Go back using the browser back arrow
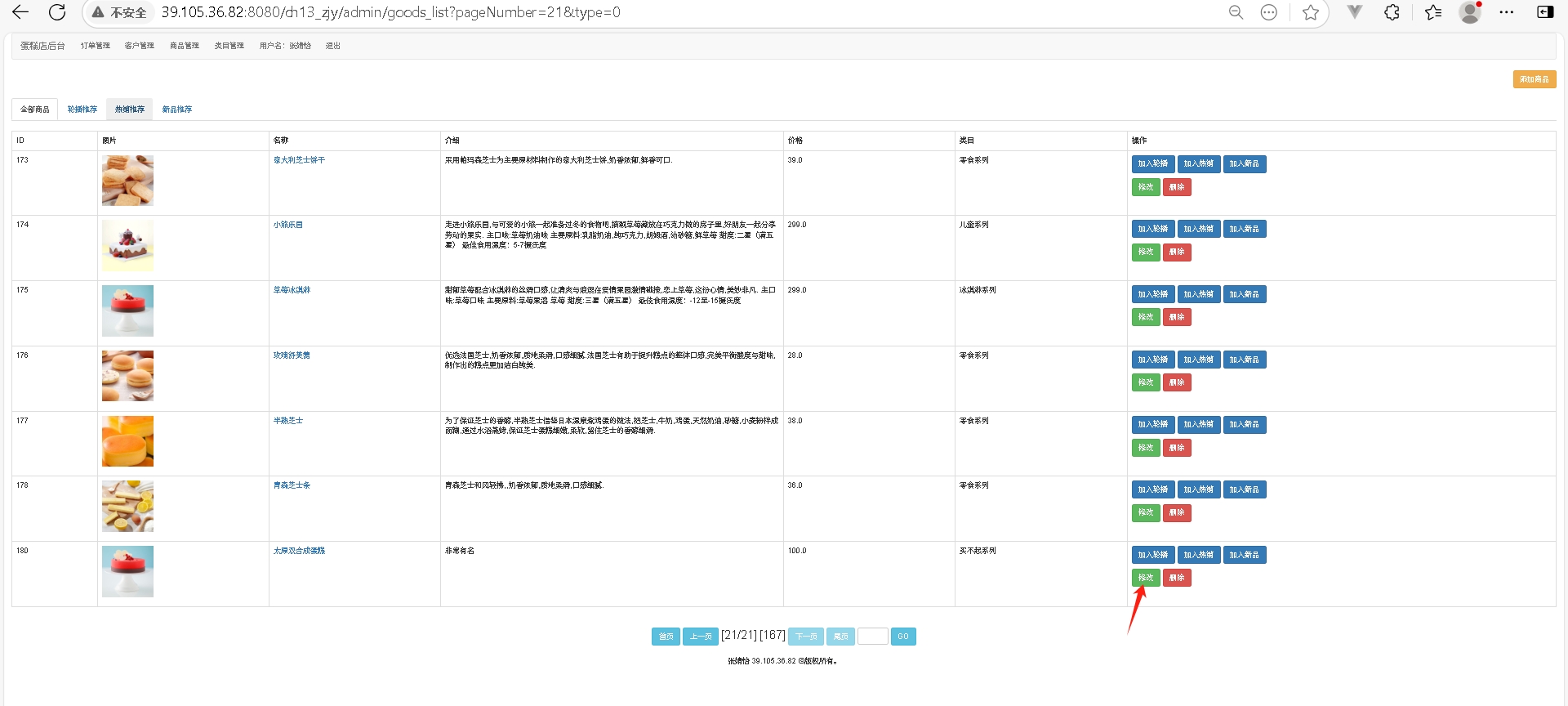The height and width of the screenshot is (706, 1568). 20,12
